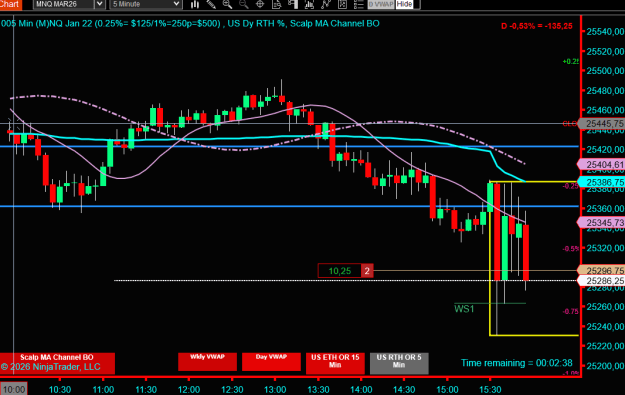Toggle the US RTH OR 5 Min button
This screenshot has height=395, width=625.
[399, 363]
